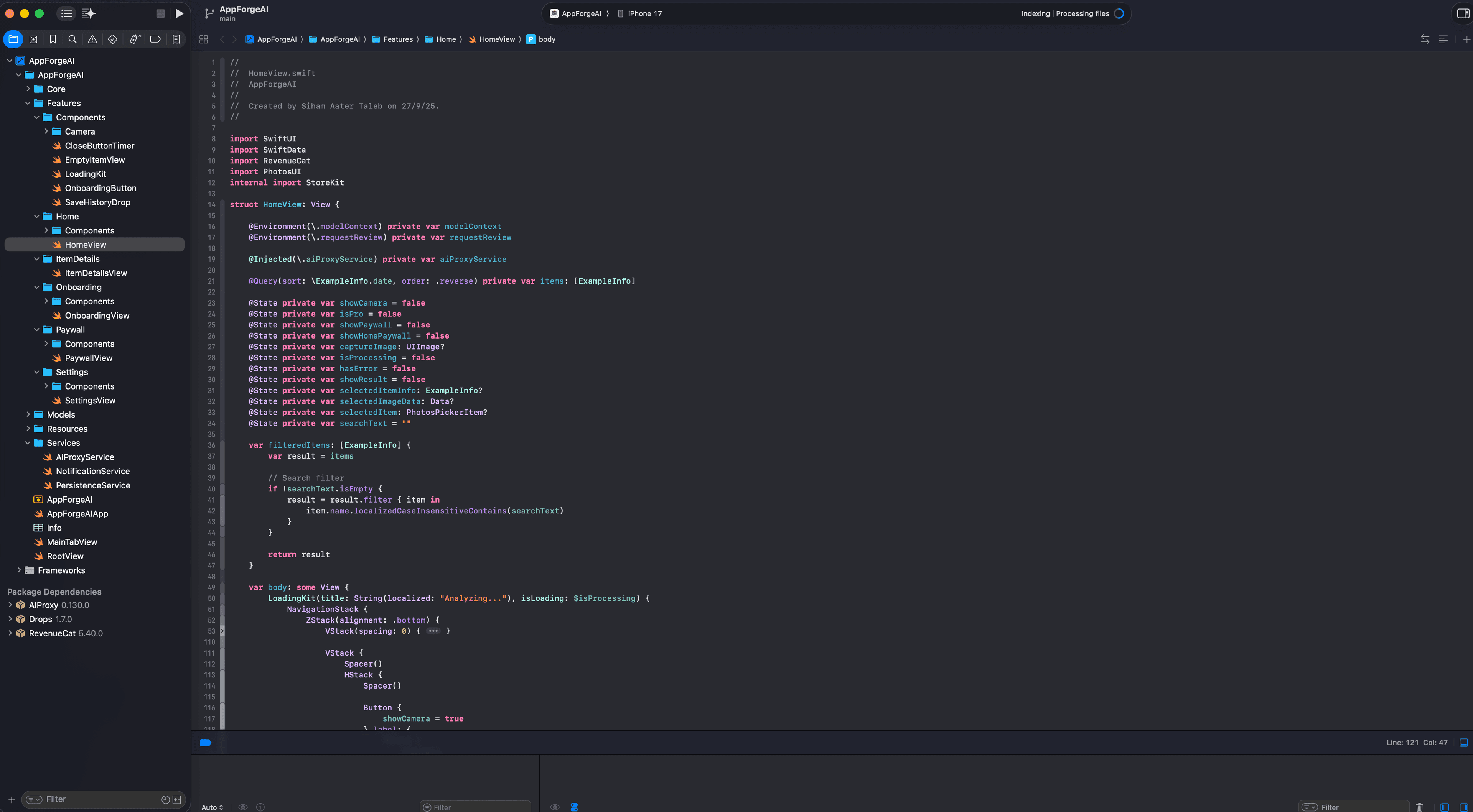Open the Auto scope dropdown in debug bar
Screen dimensions: 1473x812
coord(212,807)
